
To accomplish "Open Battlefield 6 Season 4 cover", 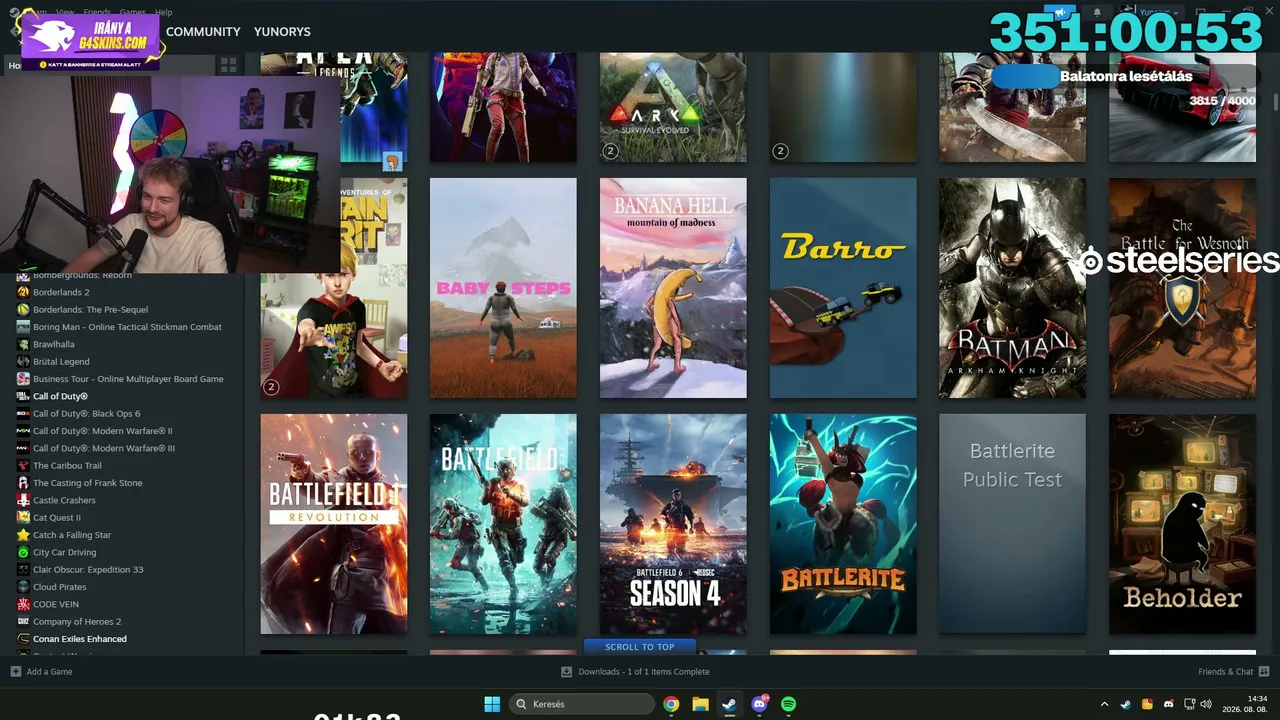I will tap(673, 524).
